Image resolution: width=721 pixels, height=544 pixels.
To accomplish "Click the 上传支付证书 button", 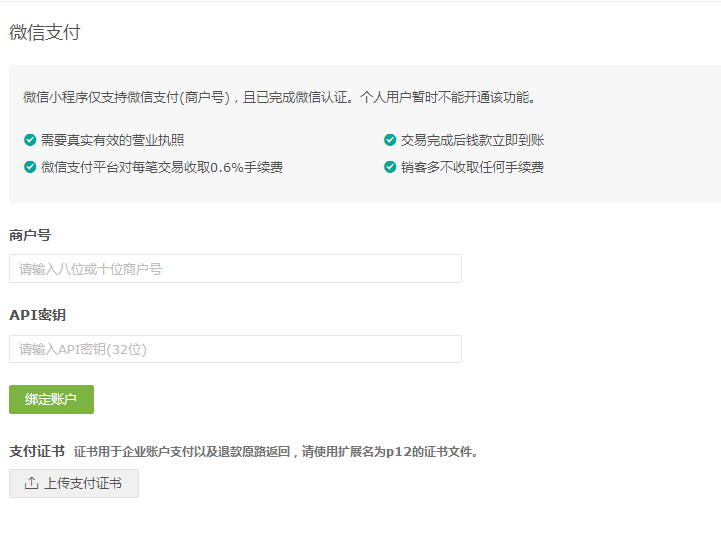I will tap(74, 483).
